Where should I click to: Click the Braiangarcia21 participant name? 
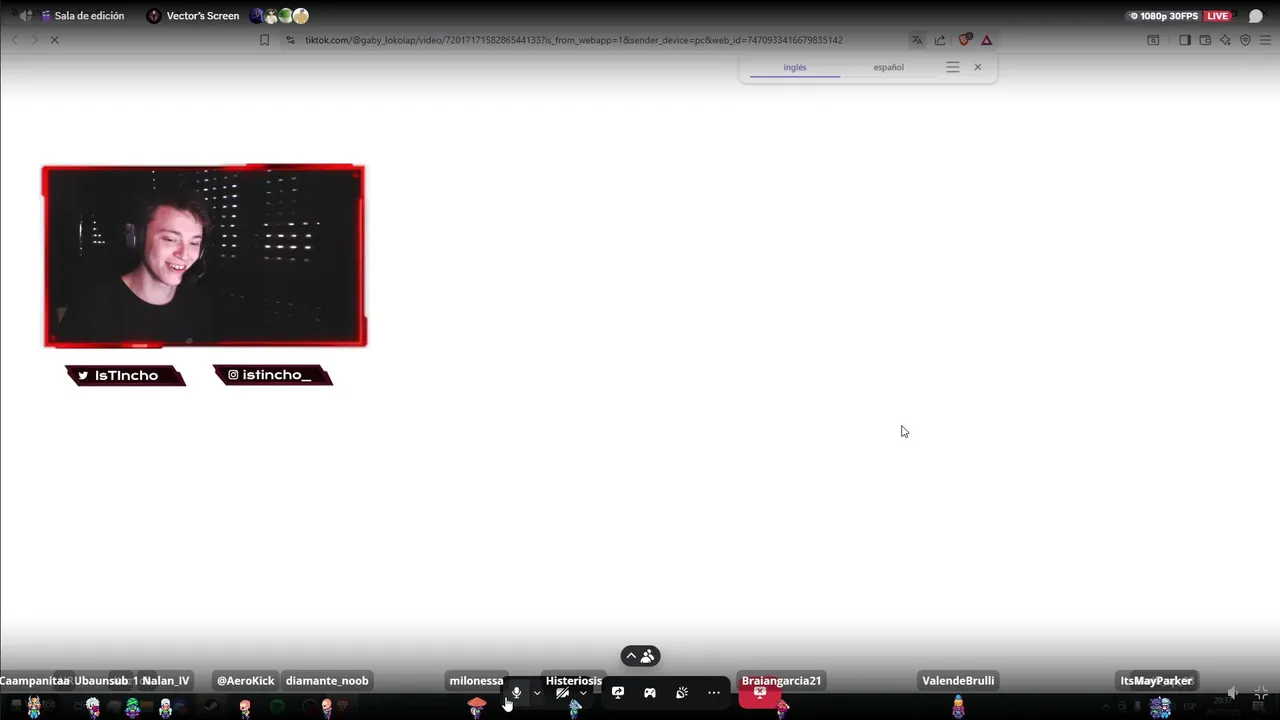[x=781, y=681]
